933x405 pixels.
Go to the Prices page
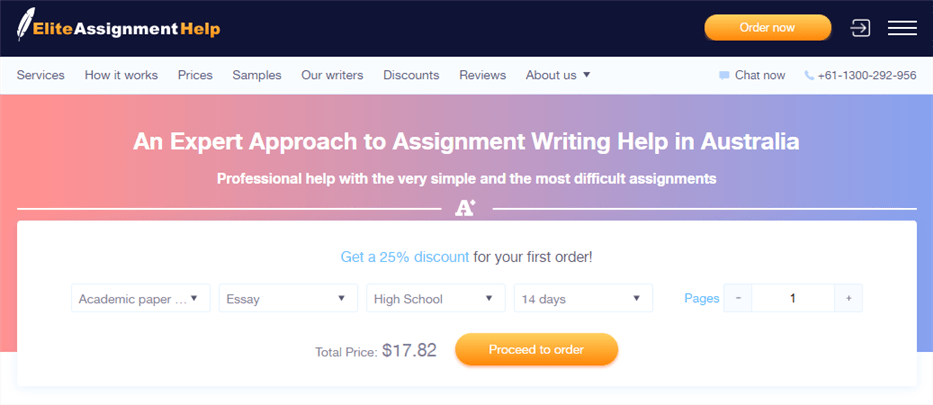(195, 76)
